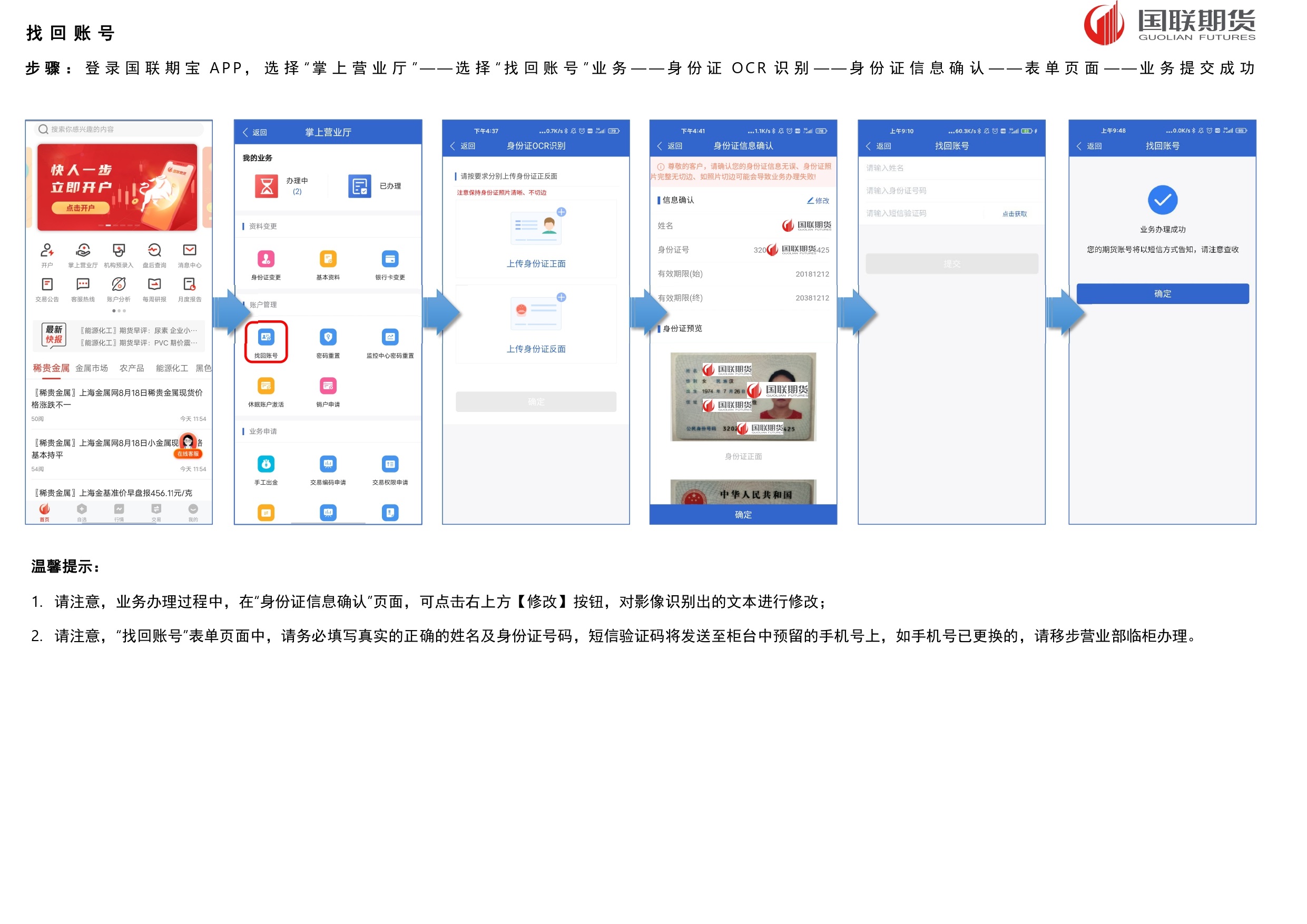Open 最新快报 item 期货早评: PVC
The height and width of the screenshot is (924, 1307).
click(x=139, y=343)
